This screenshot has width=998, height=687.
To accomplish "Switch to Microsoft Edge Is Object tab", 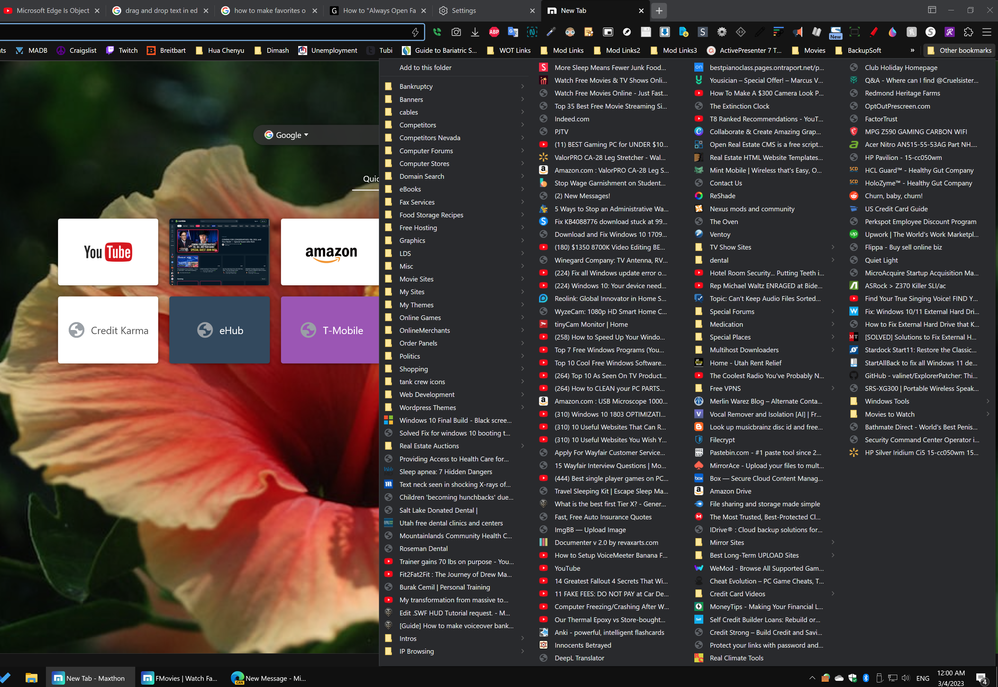I will pyautogui.click(x=52, y=10).
